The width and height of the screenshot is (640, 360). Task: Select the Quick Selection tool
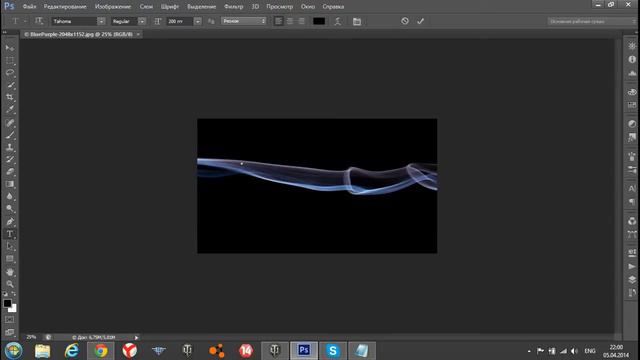pyautogui.click(x=10, y=85)
